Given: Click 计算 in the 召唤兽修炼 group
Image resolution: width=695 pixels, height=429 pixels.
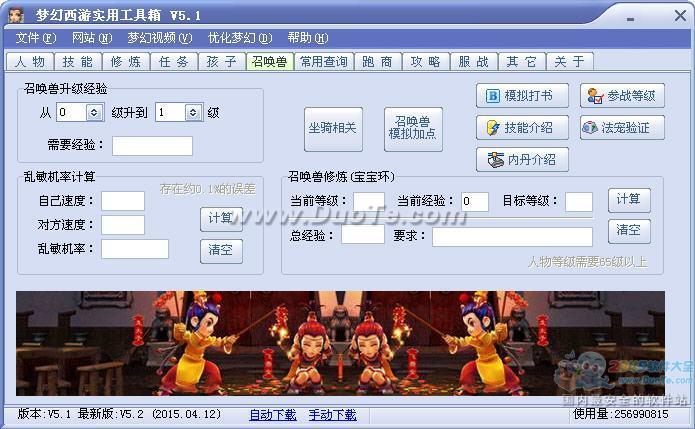Looking at the screenshot, I should pos(629,200).
